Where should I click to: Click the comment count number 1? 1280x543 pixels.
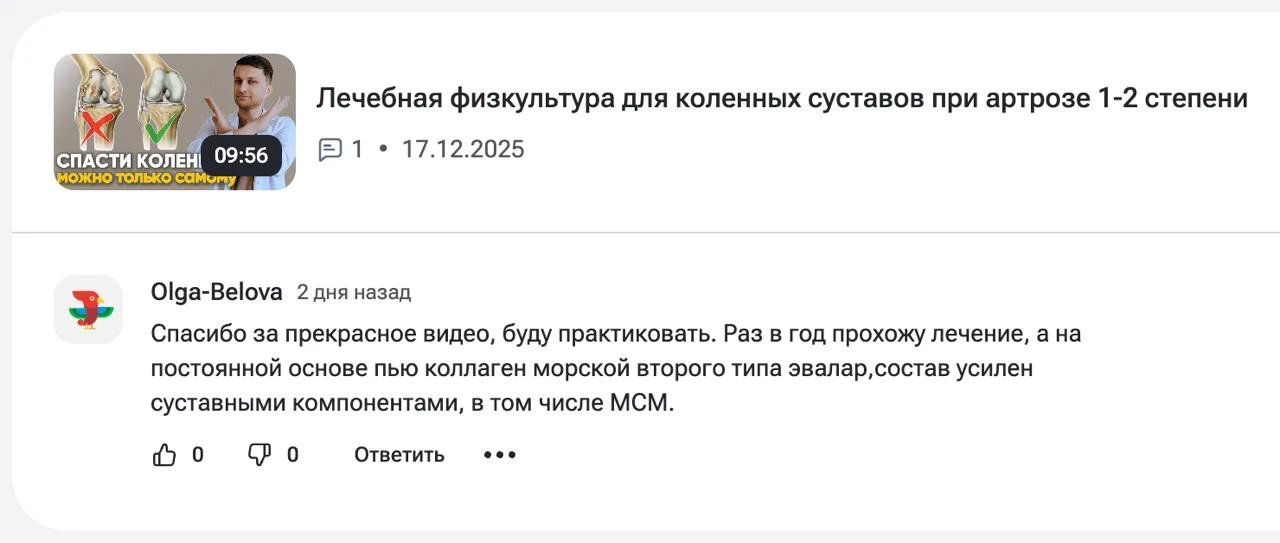[x=357, y=150]
